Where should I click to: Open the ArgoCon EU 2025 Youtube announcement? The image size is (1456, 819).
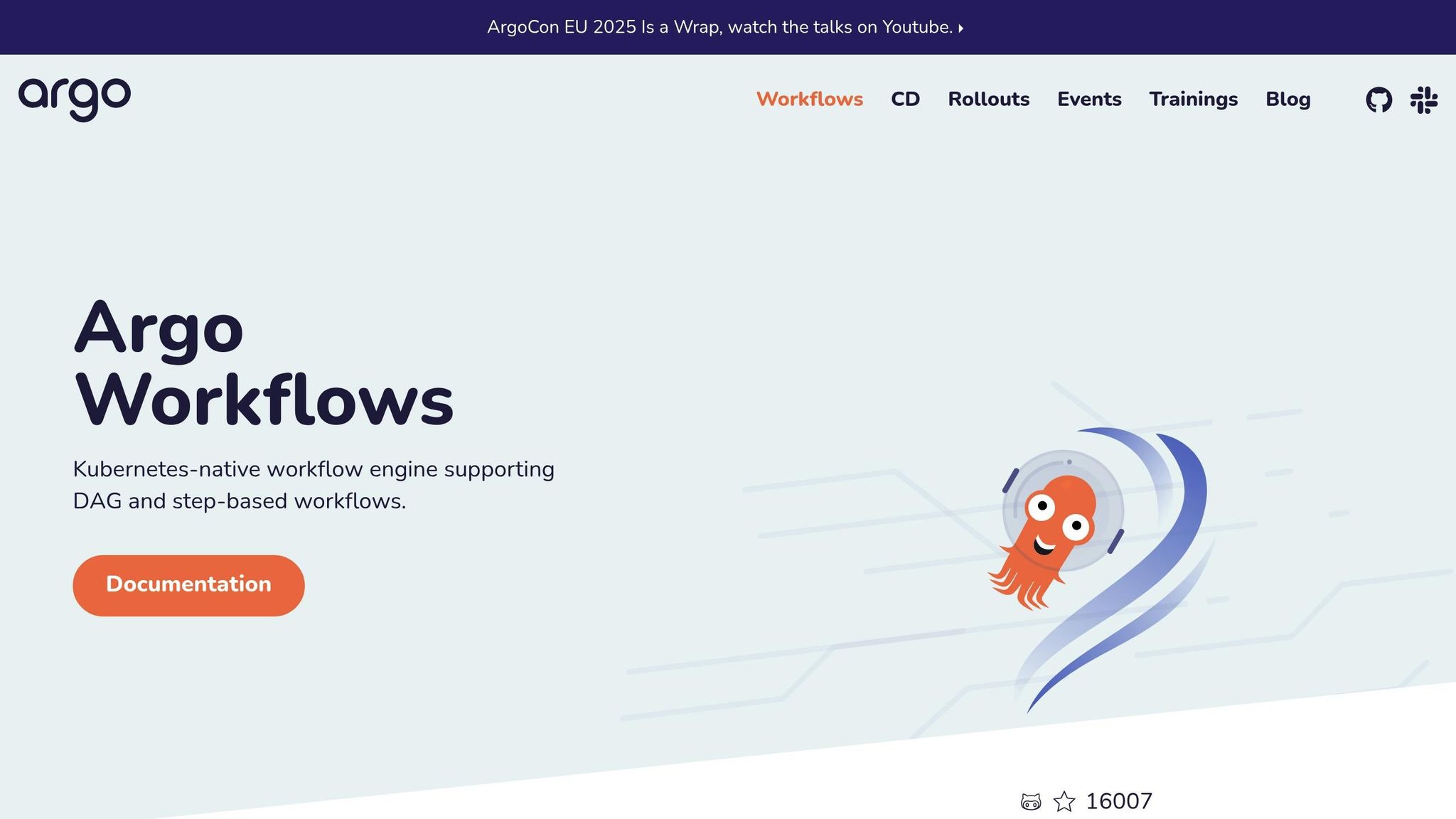click(x=719, y=28)
